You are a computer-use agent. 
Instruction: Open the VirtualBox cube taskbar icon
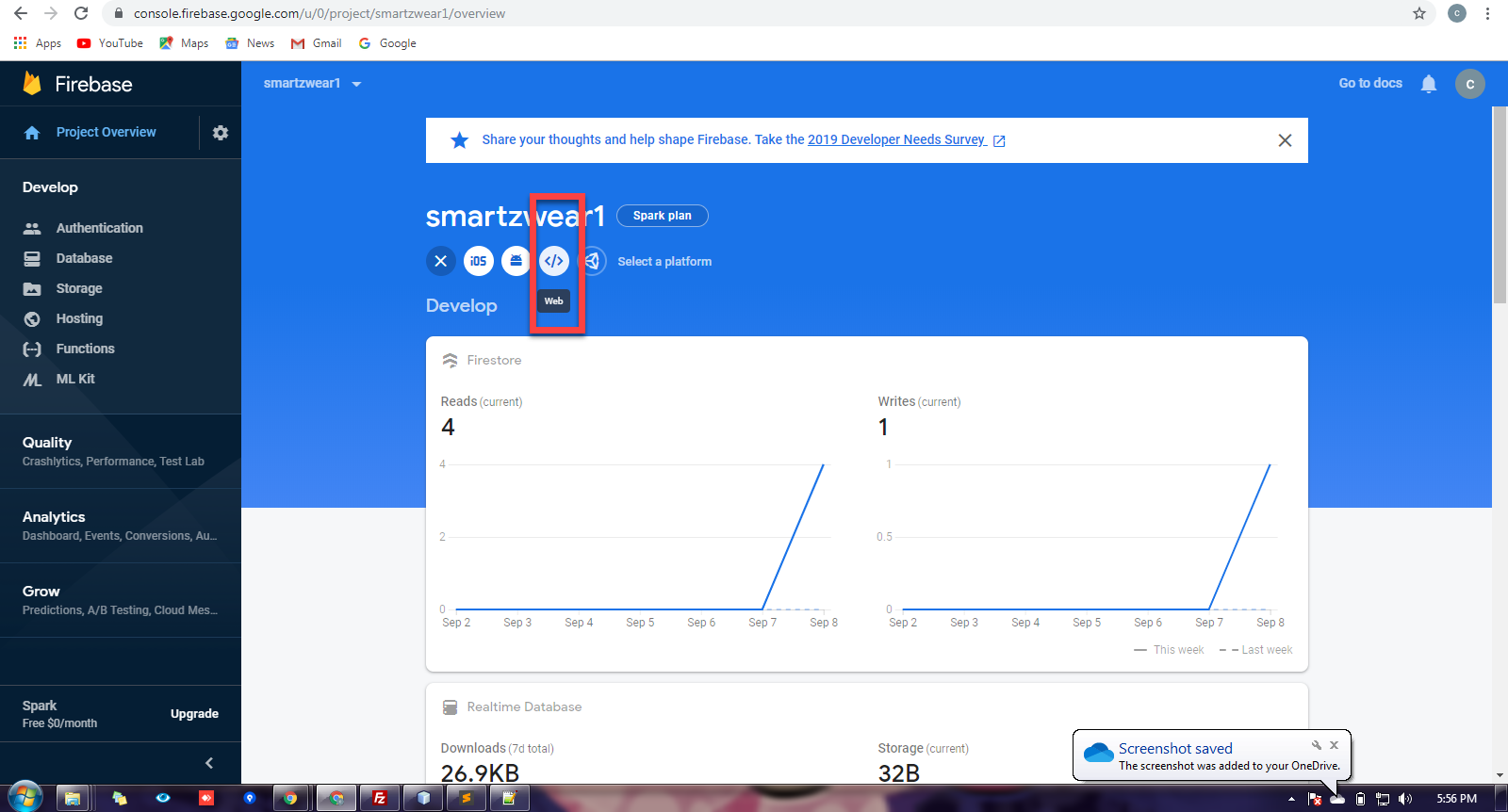(x=423, y=798)
